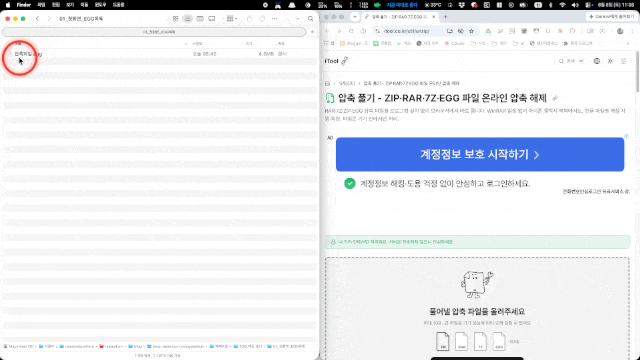Close the 압축 풀기 browser tab
The image size is (640, 360).
point(433,17)
